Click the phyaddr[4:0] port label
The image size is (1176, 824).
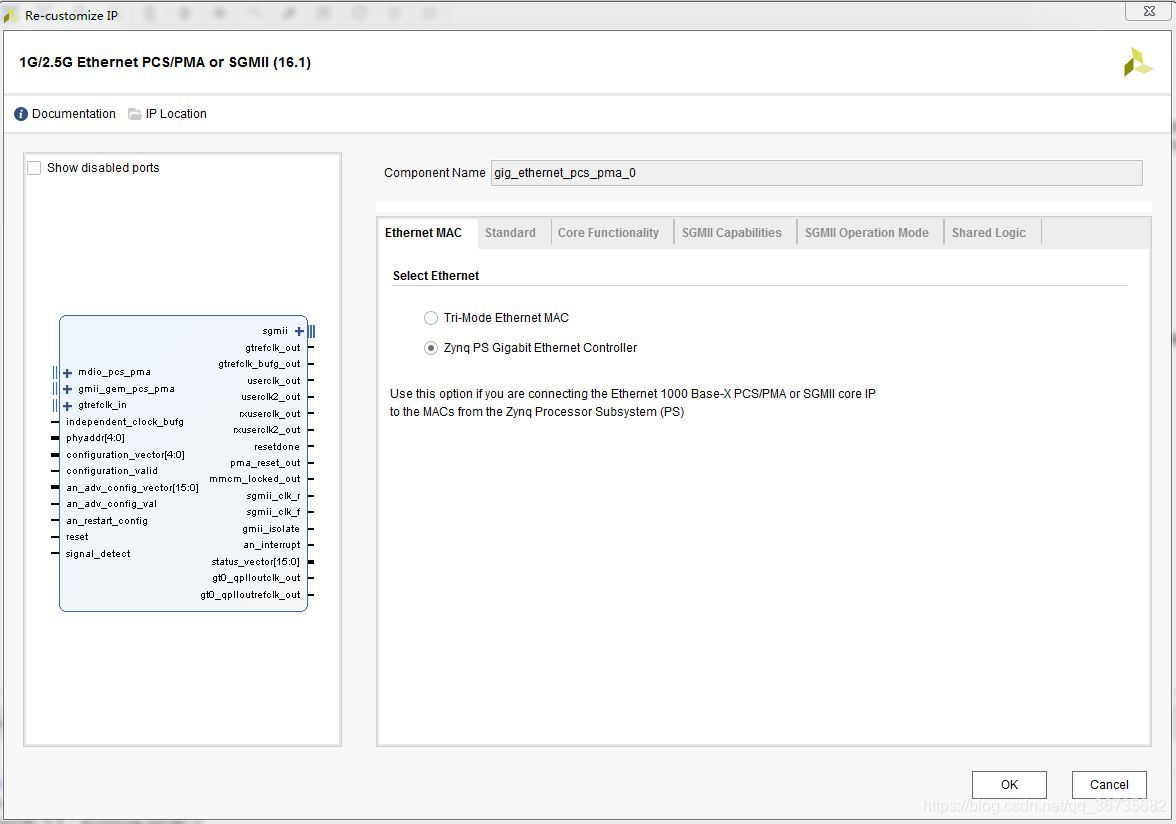click(95, 438)
